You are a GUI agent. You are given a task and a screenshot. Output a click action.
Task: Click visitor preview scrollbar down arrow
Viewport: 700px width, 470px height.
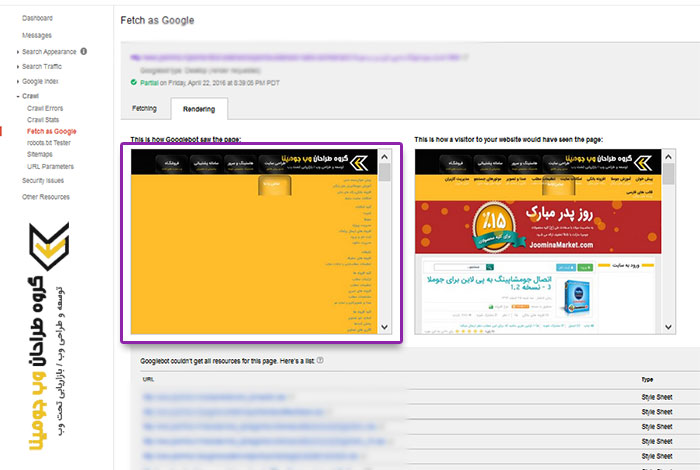point(668,327)
